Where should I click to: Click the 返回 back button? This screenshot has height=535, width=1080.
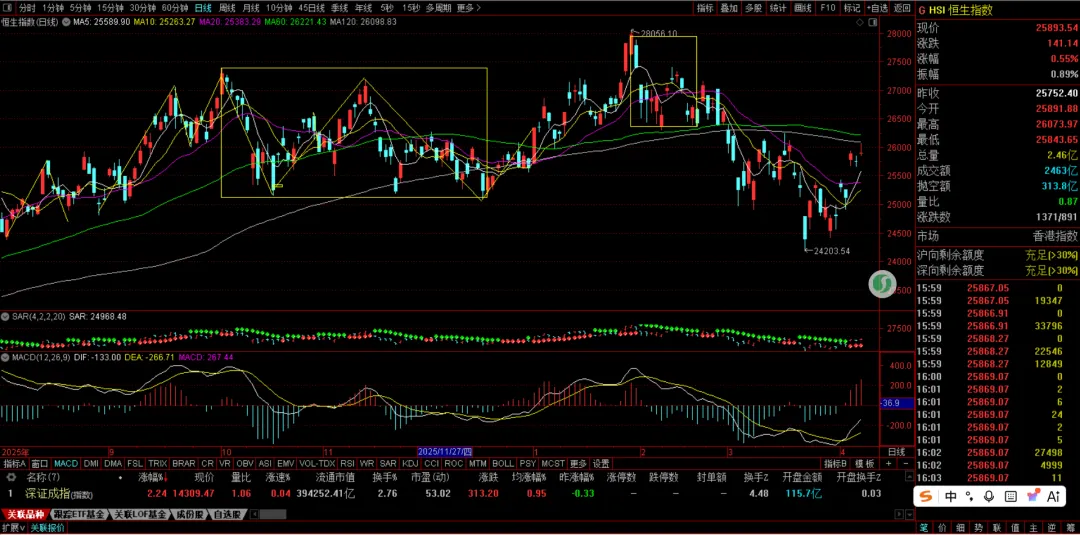tap(902, 8)
